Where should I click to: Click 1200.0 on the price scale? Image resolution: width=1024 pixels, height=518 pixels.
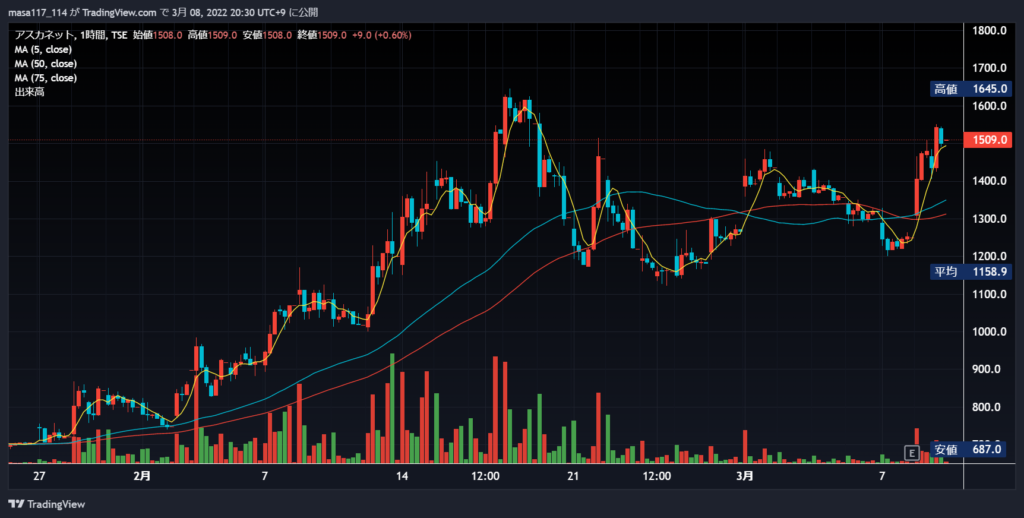tap(989, 256)
